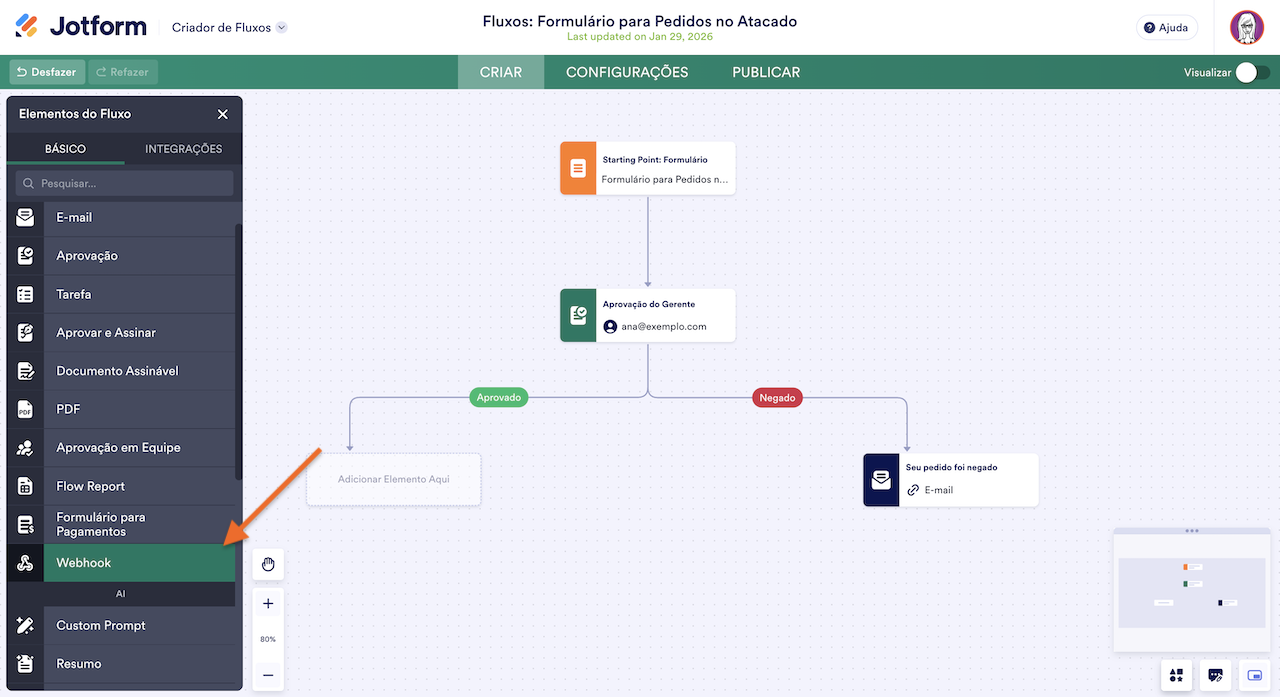This screenshot has height=697, width=1280.
Task: Click the Webhook element icon in the sidebar
Action: coord(25,562)
